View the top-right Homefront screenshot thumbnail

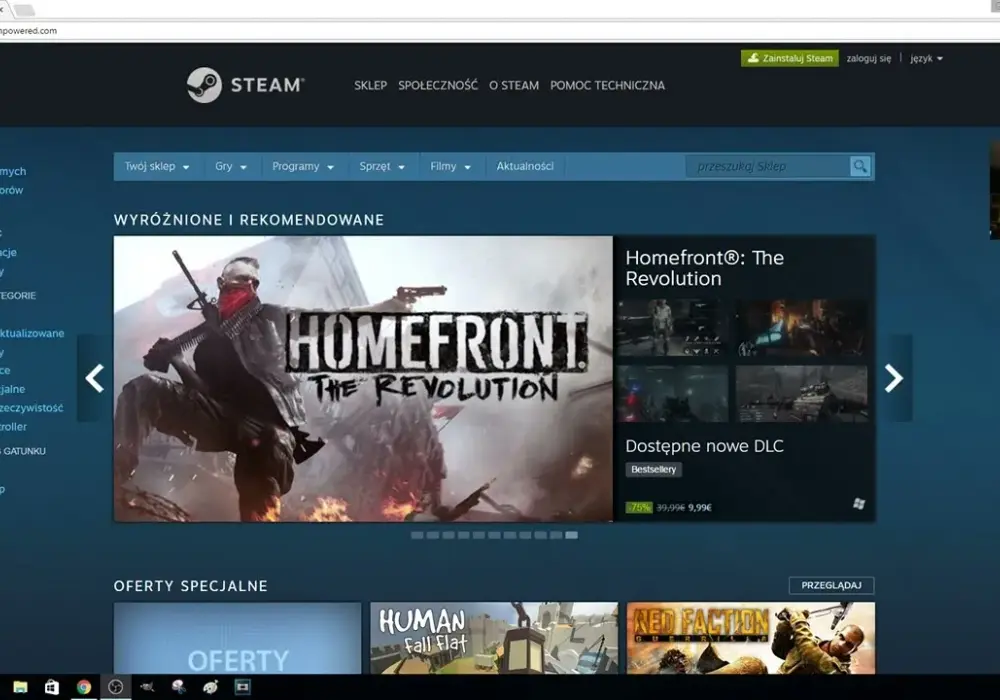[x=802, y=328]
